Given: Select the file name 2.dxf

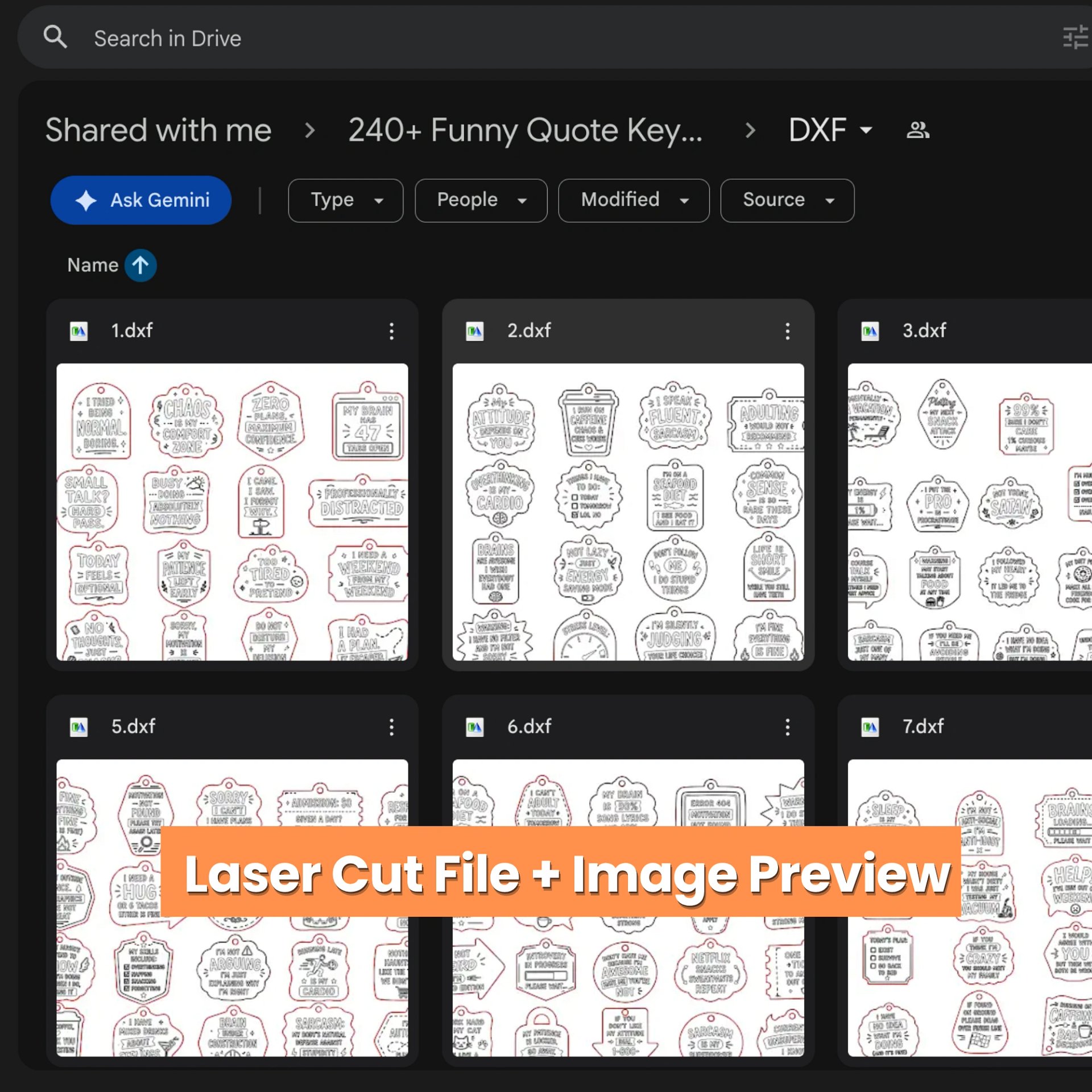Looking at the screenshot, I should pyautogui.click(x=529, y=330).
